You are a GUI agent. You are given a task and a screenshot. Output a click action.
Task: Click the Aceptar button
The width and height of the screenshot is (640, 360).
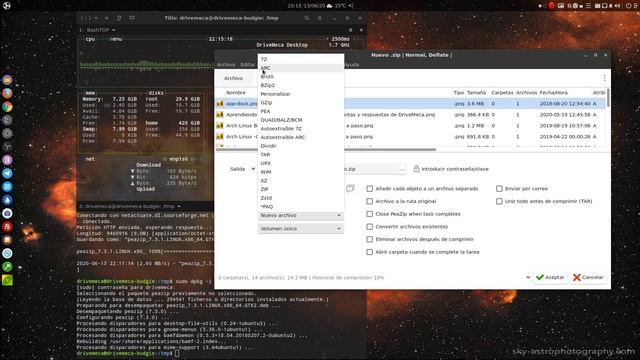pyautogui.click(x=550, y=277)
